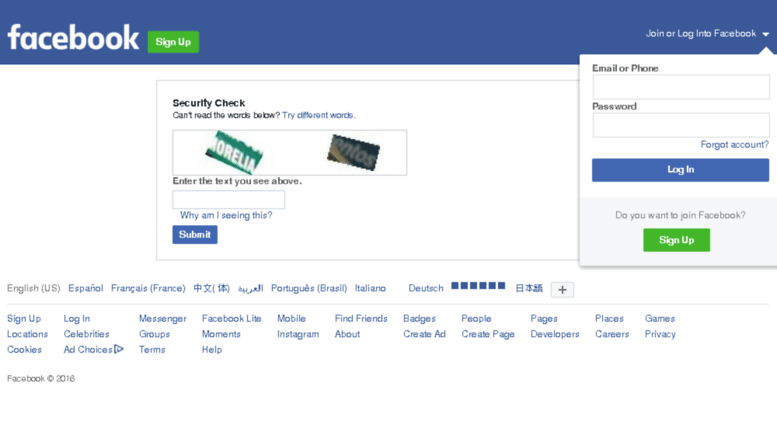Focus the Email or Phone field

coord(681,87)
